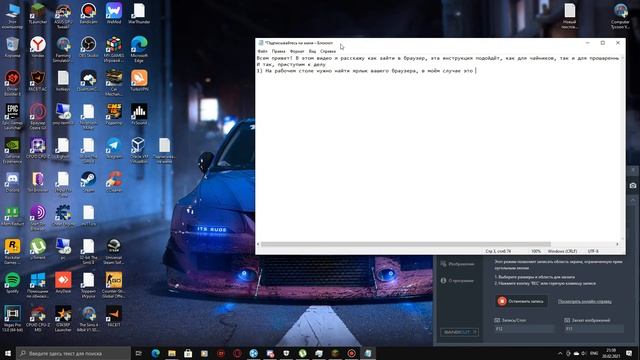This screenshot has height=360, width=640.
Task: Click the F12 record hotkey field
Action: [524, 329]
